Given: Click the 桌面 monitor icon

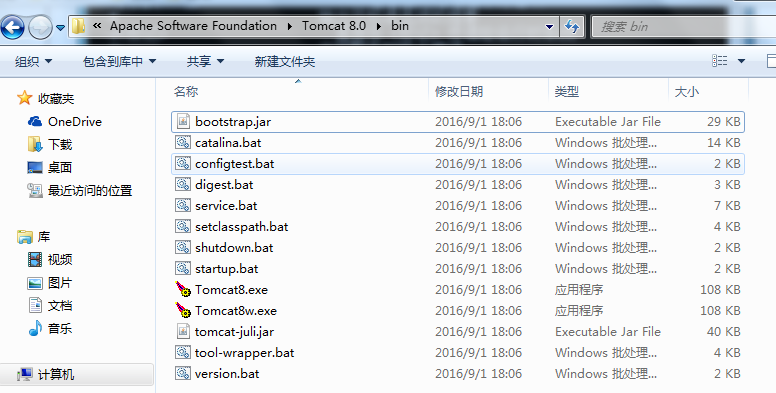Looking at the screenshot, I should click(x=35, y=167).
